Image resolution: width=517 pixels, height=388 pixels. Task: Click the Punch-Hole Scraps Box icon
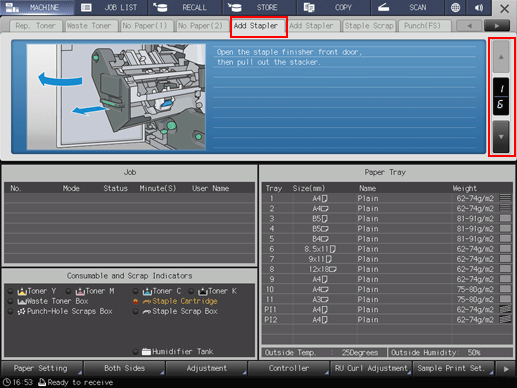click(21, 311)
